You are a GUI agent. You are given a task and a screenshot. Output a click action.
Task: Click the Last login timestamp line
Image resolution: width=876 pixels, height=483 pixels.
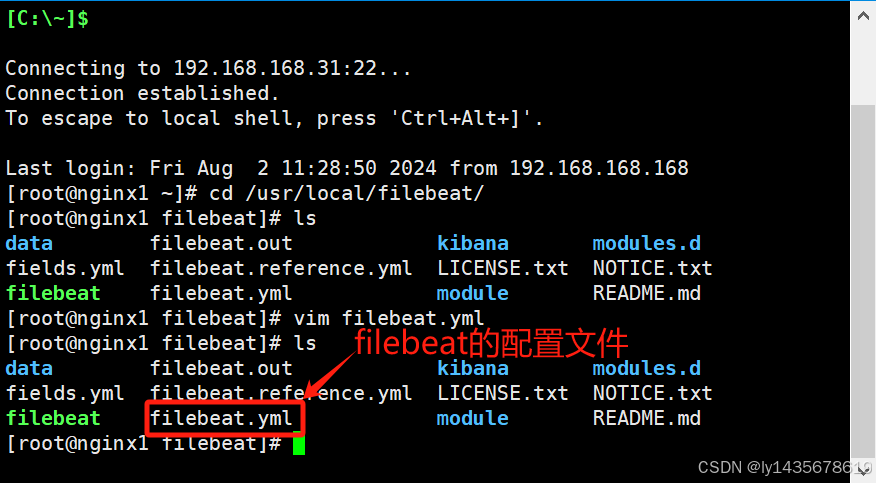tap(346, 168)
